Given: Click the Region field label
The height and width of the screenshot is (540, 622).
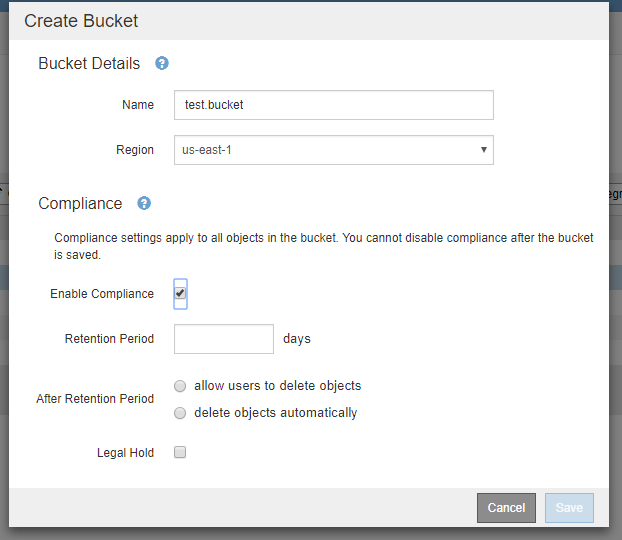Looking at the screenshot, I should coord(135,150).
